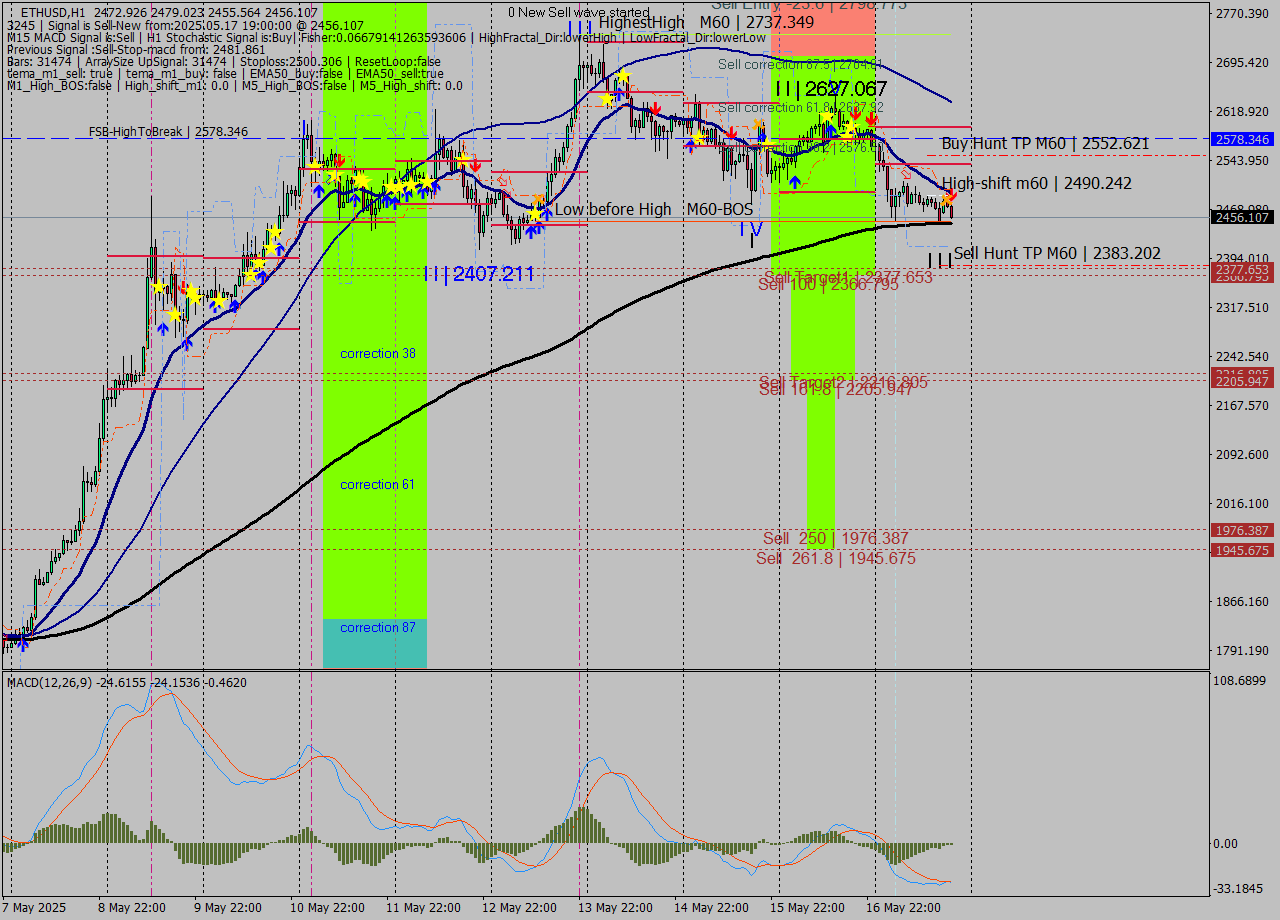Click the black current price tag 2456.107
The width and height of the screenshot is (1280, 920).
[x=1242, y=217]
